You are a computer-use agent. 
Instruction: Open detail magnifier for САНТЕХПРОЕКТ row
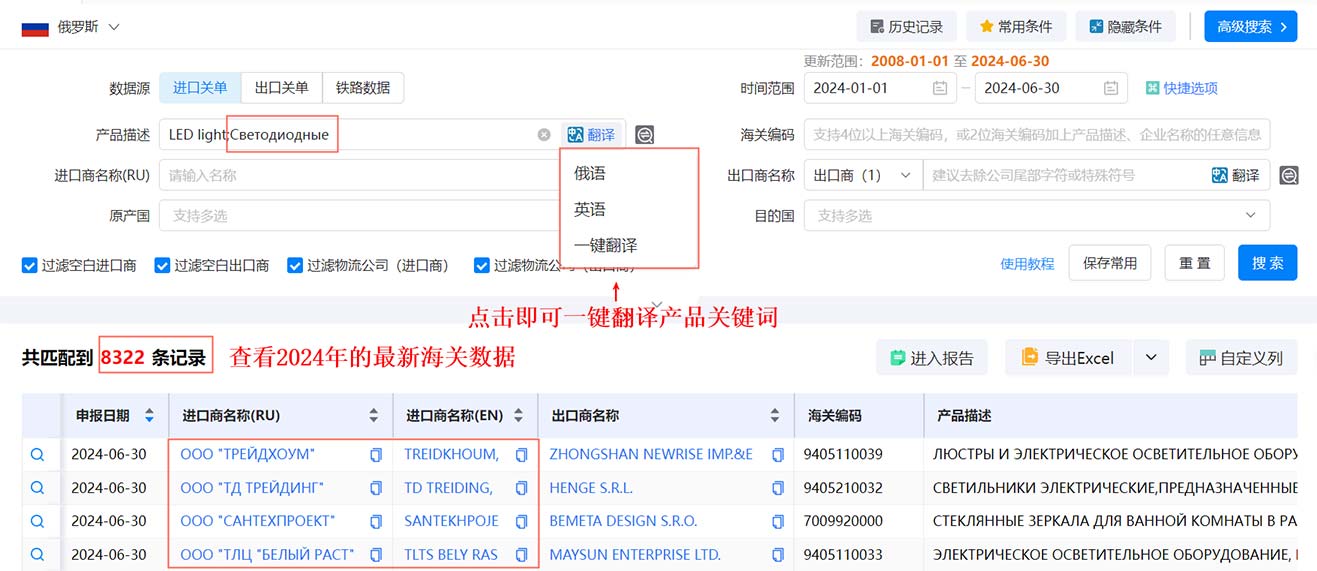point(37,521)
